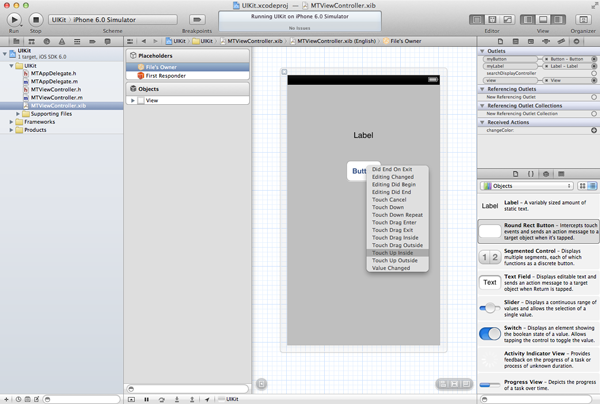Show the Connections inspector tab

576,41
